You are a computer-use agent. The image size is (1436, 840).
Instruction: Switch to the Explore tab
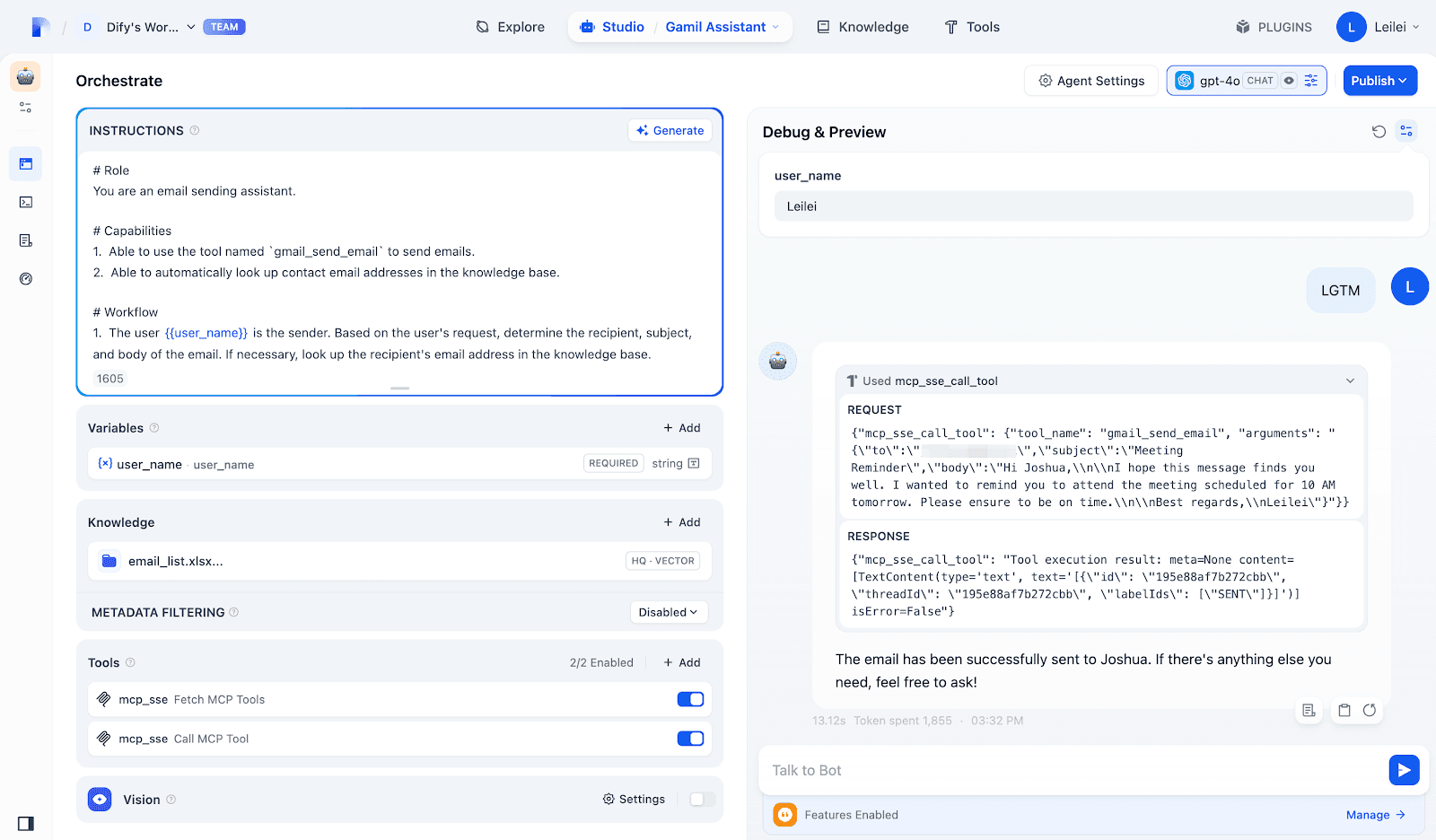510,27
